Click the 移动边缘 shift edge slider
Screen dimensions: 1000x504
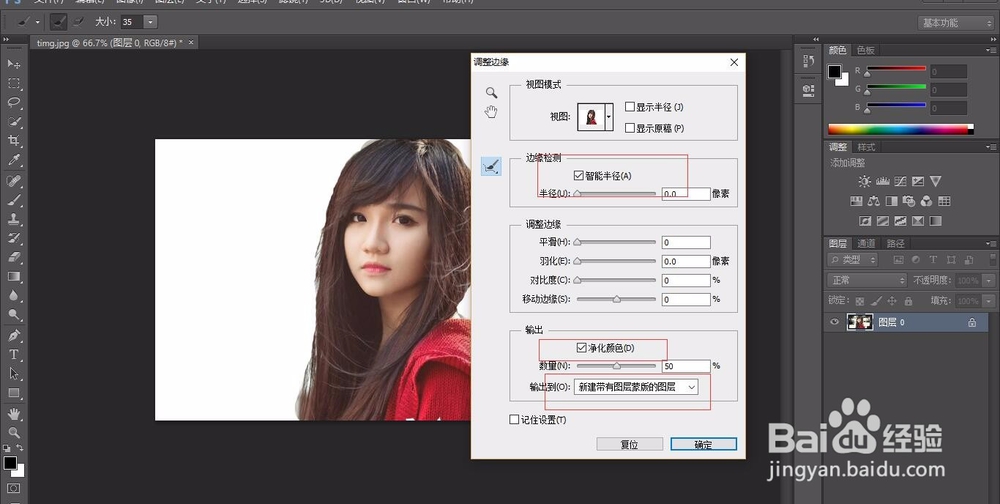(x=616, y=299)
